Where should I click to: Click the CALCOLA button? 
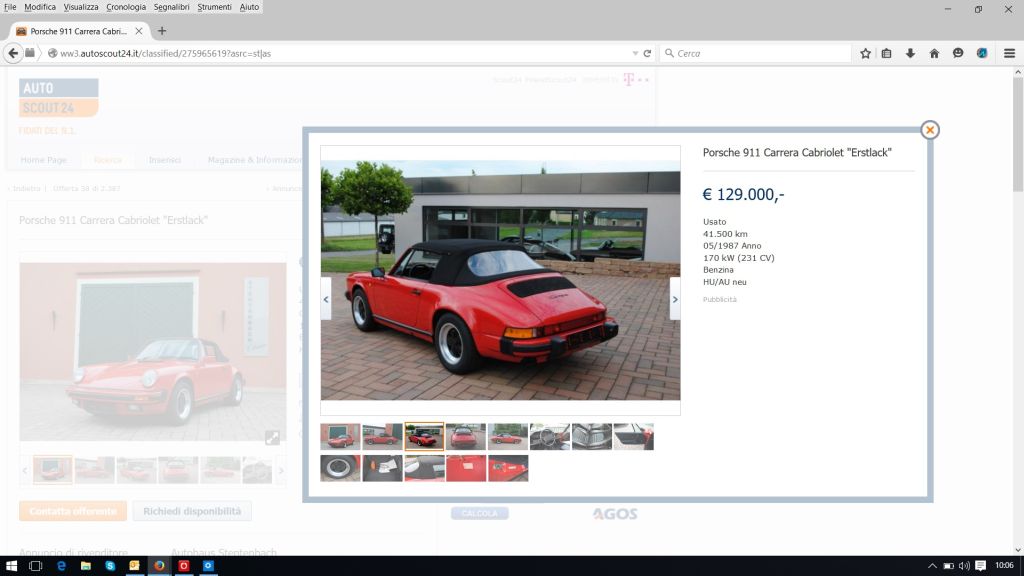(x=479, y=513)
